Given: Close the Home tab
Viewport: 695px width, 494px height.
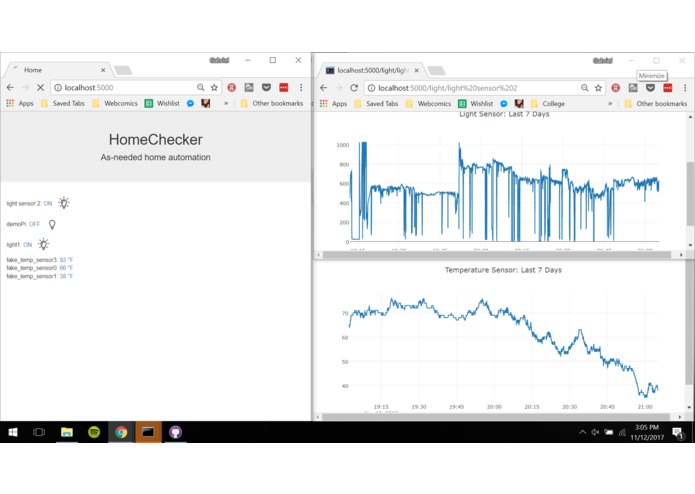Looking at the screenshot, I should pos(103,70).
